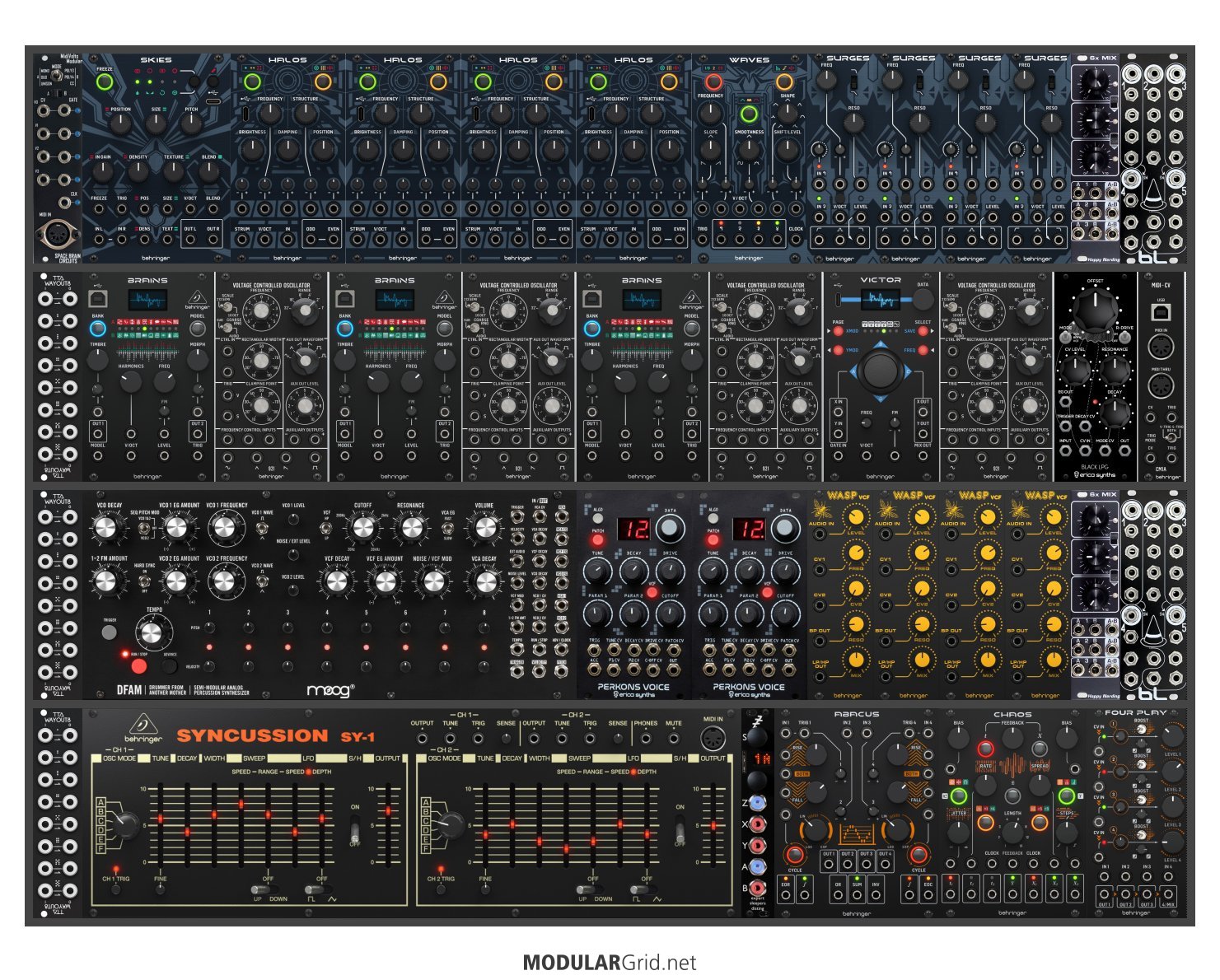Screen dimensions: 1220x980
Task: Click the red FREQ button on Victor
Action: pyautogui.click(x=923, y=351)
